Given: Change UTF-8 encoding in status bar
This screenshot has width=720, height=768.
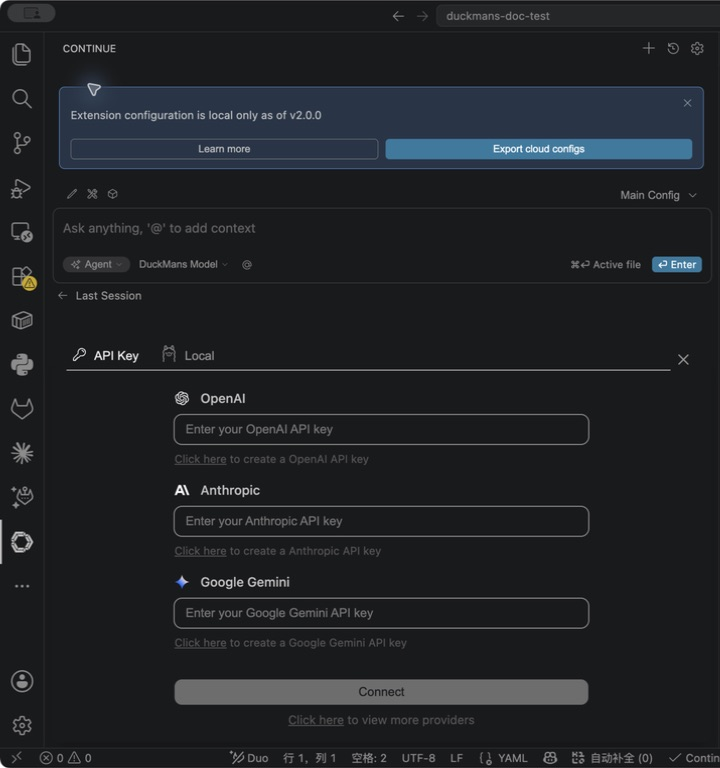Looking at the screenshot, I should pyautogui.click(x=418, y=758).
